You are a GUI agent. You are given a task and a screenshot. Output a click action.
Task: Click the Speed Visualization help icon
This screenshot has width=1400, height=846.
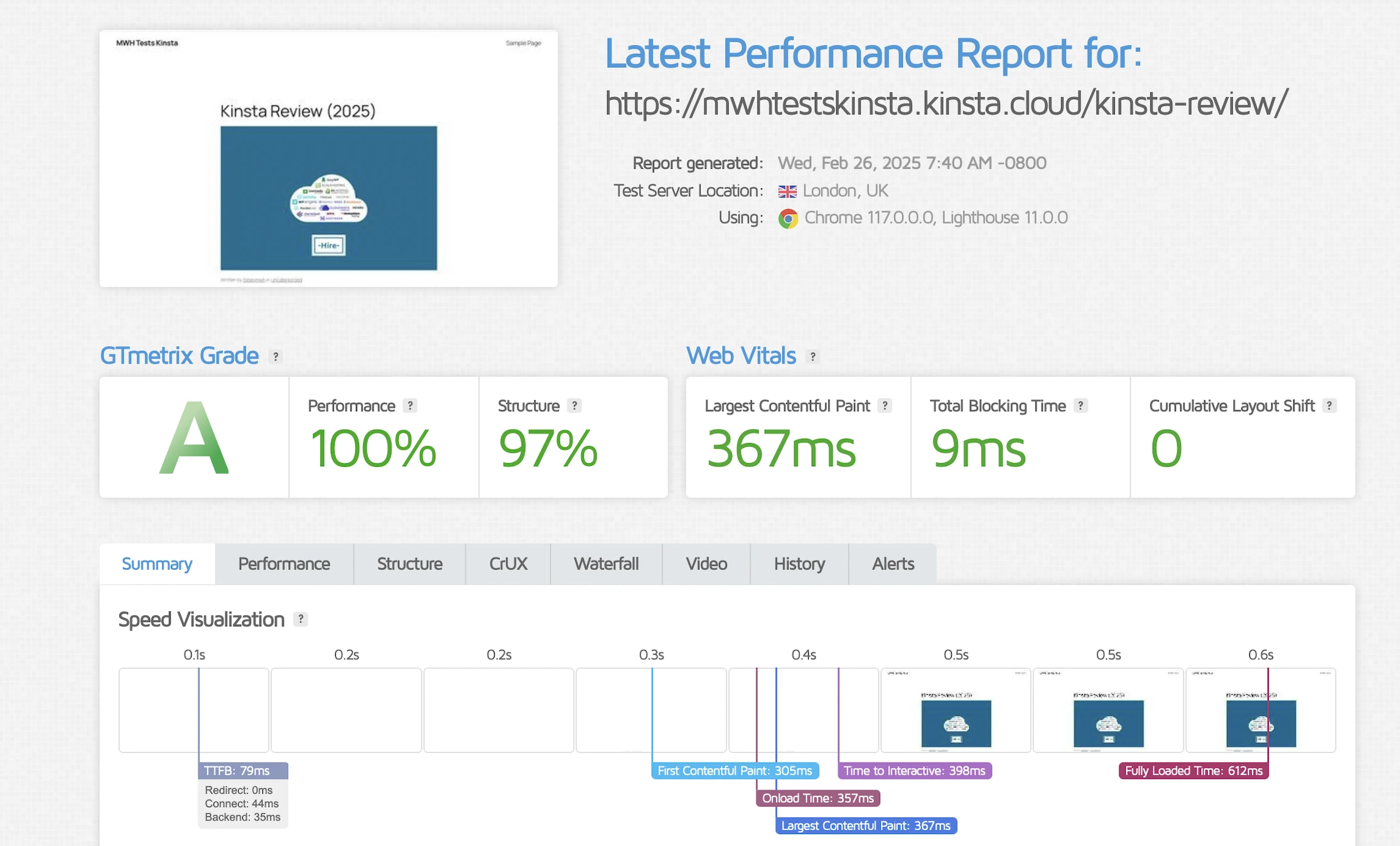[301, 619]
